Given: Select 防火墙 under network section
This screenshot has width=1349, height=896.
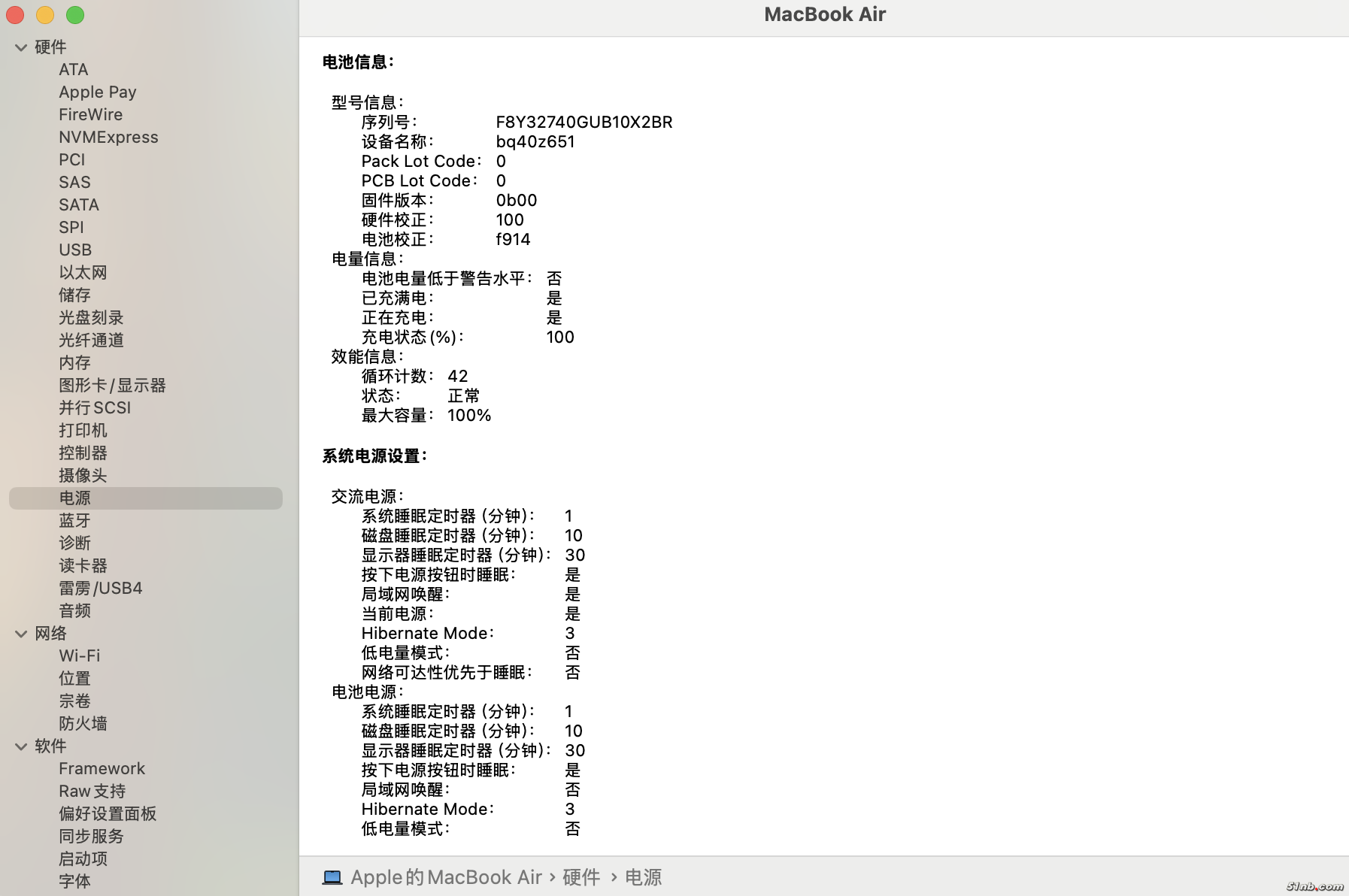Looking at the screenshot, I should [x=83, y=723].
